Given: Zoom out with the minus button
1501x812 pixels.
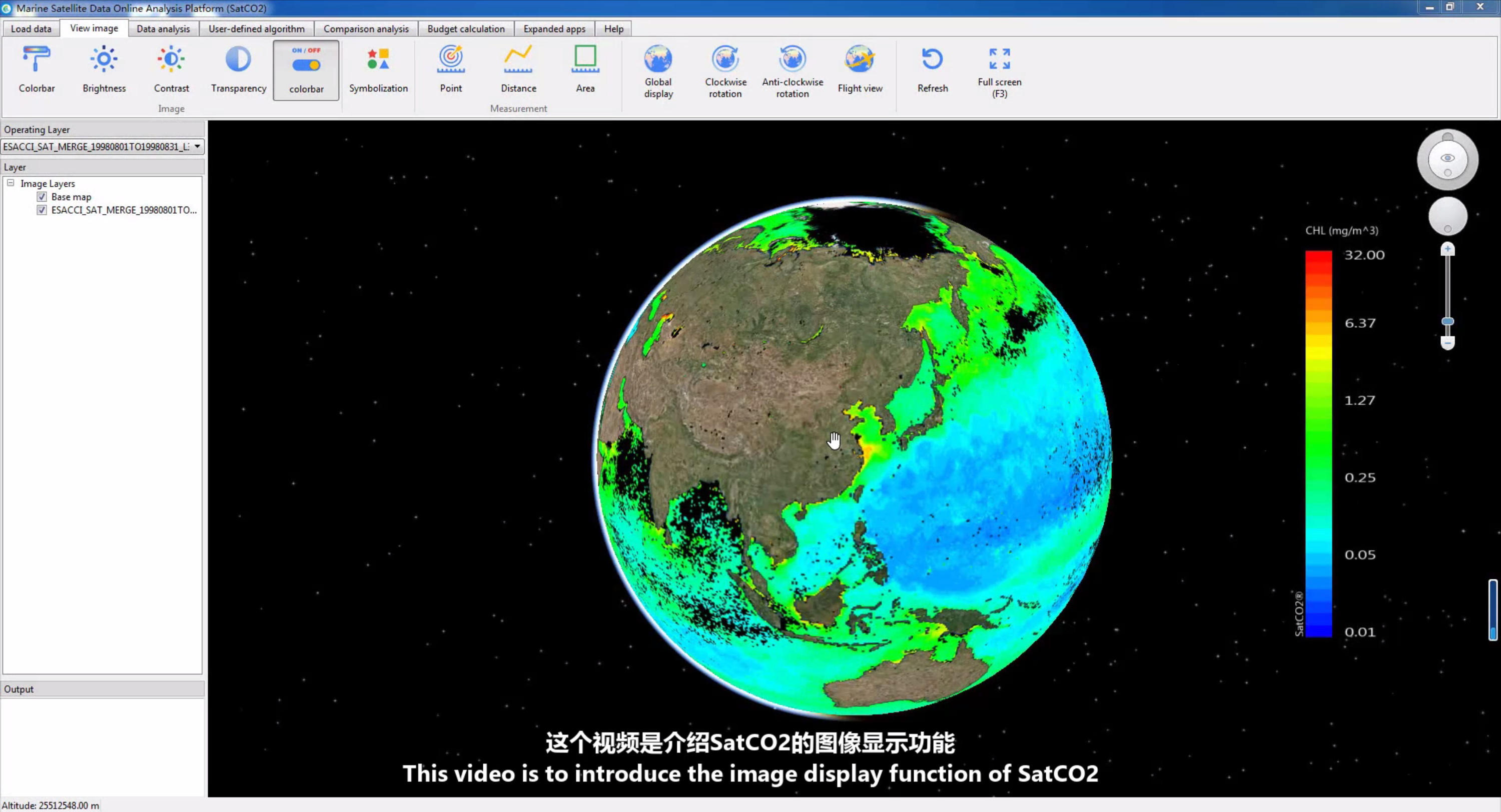Looking at the screenshot, I should point(1447,343).
